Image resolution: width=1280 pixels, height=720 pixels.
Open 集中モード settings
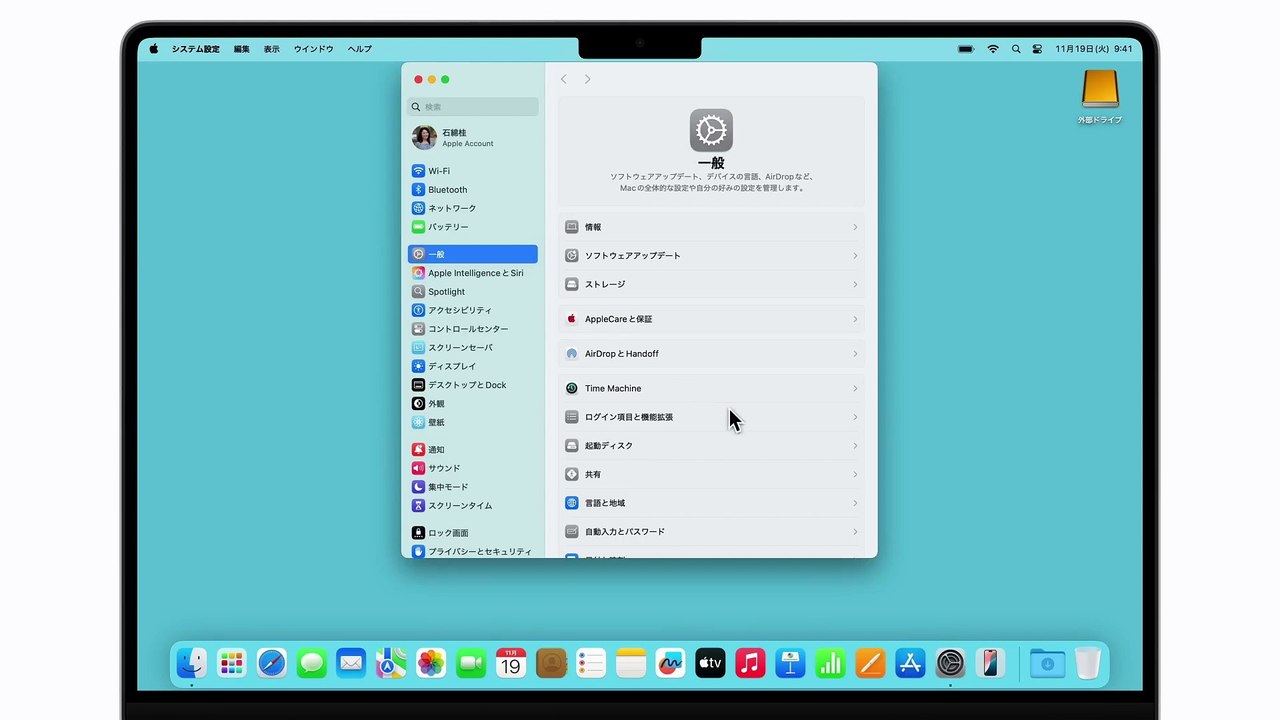pos(472,487)
